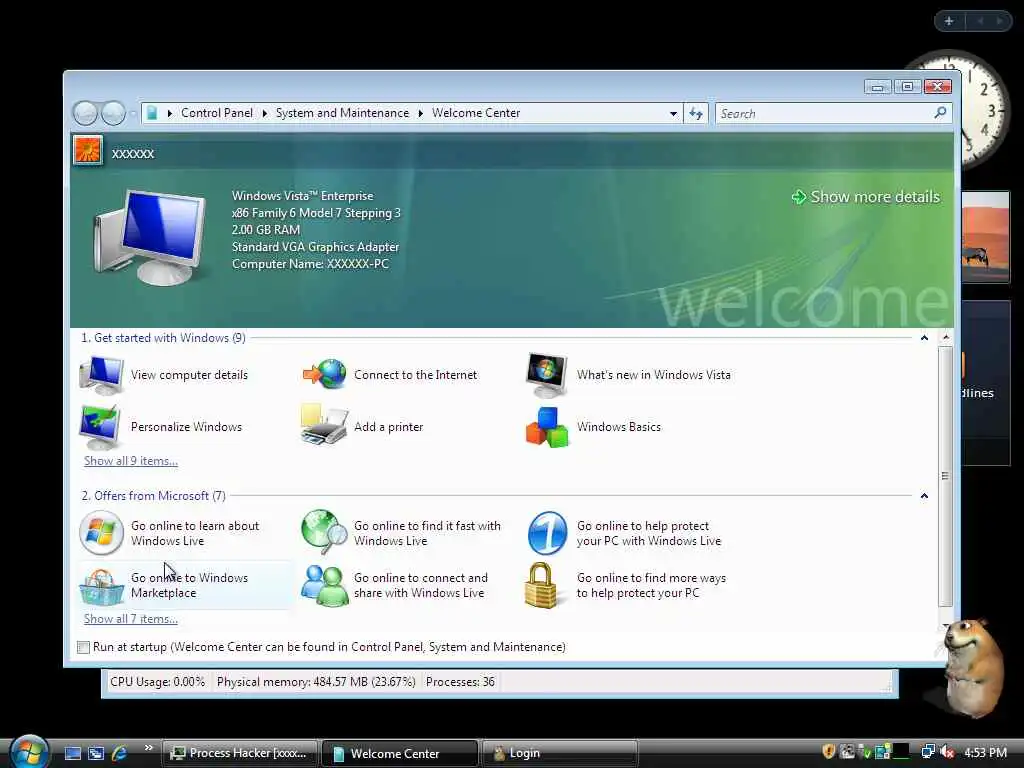Click the muted volume tray icon
The height and width of the screenshot is (768, 1024).
pos(946,753)
